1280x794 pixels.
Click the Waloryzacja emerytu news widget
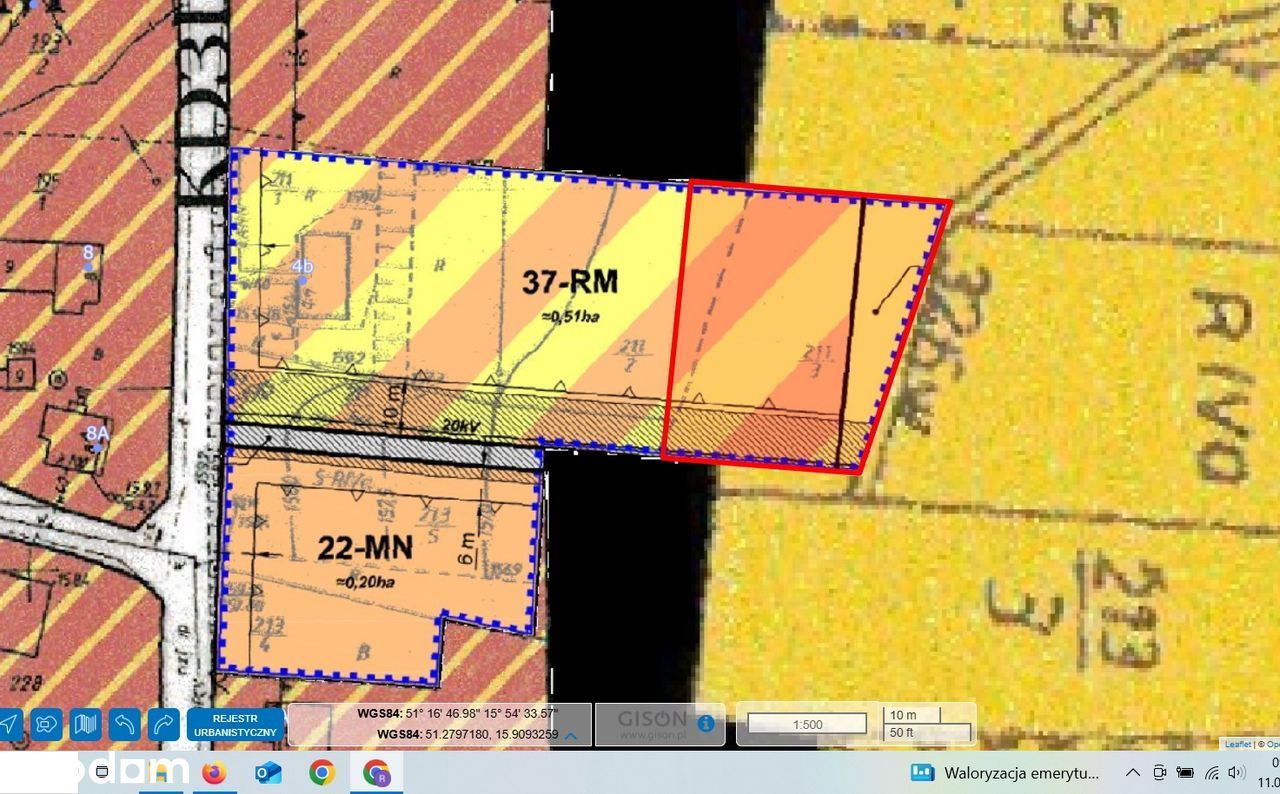[x=1005, y=773]
